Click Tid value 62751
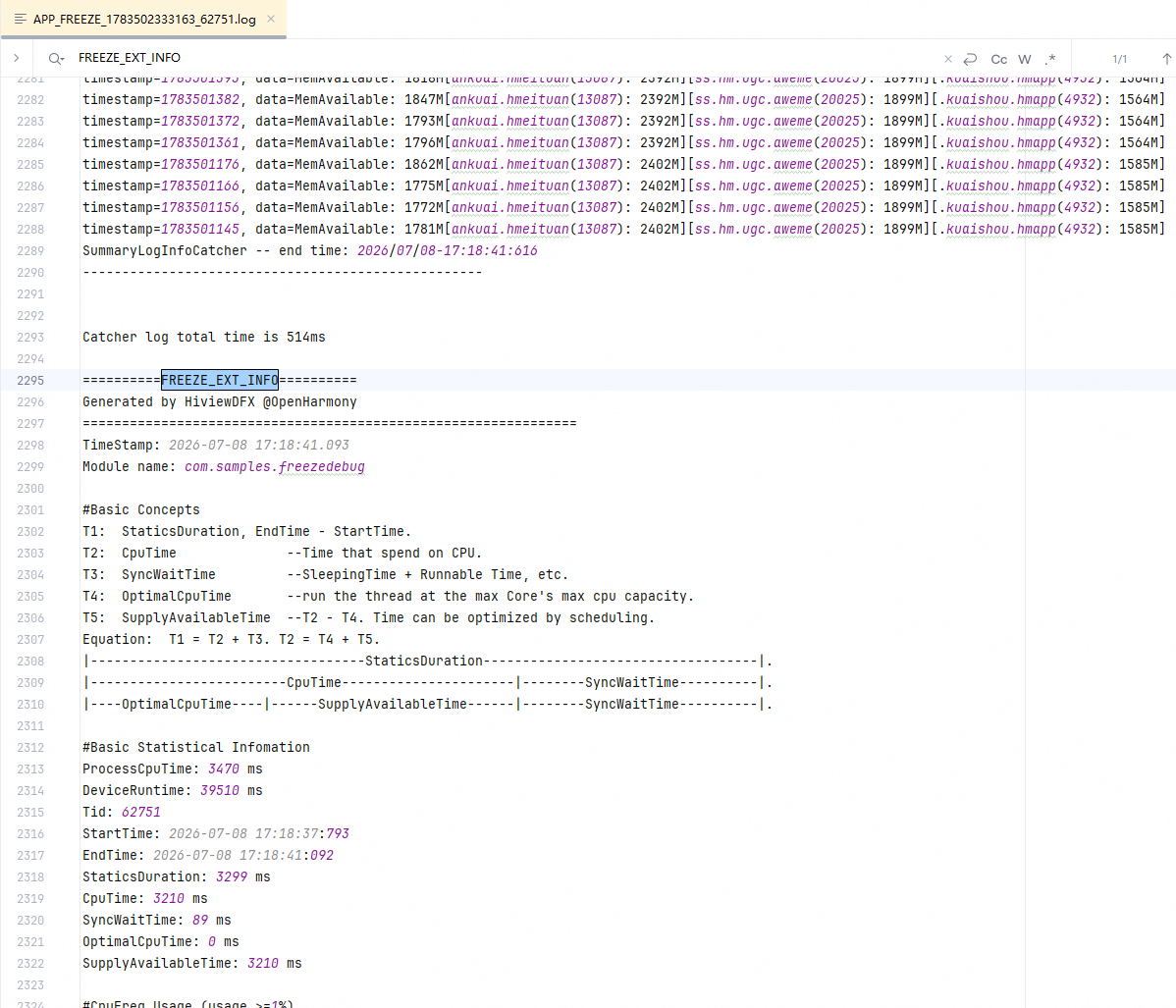This screenshot has width=1176, height=1008. 141,813
